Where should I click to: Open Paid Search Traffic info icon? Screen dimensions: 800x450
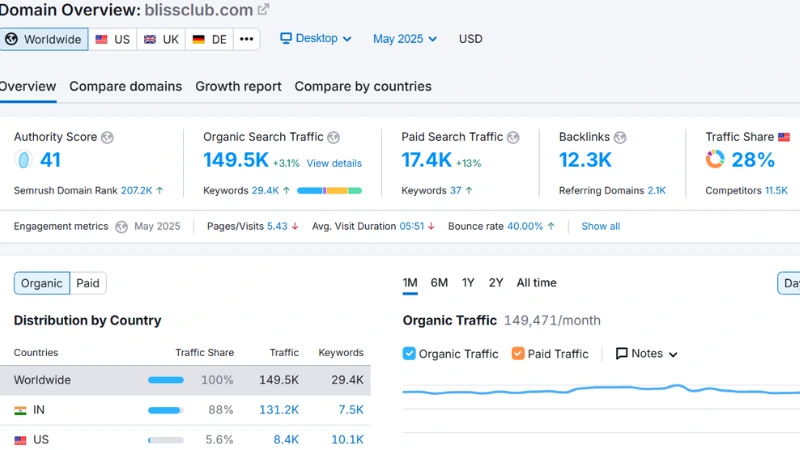(x=513, y=137)
